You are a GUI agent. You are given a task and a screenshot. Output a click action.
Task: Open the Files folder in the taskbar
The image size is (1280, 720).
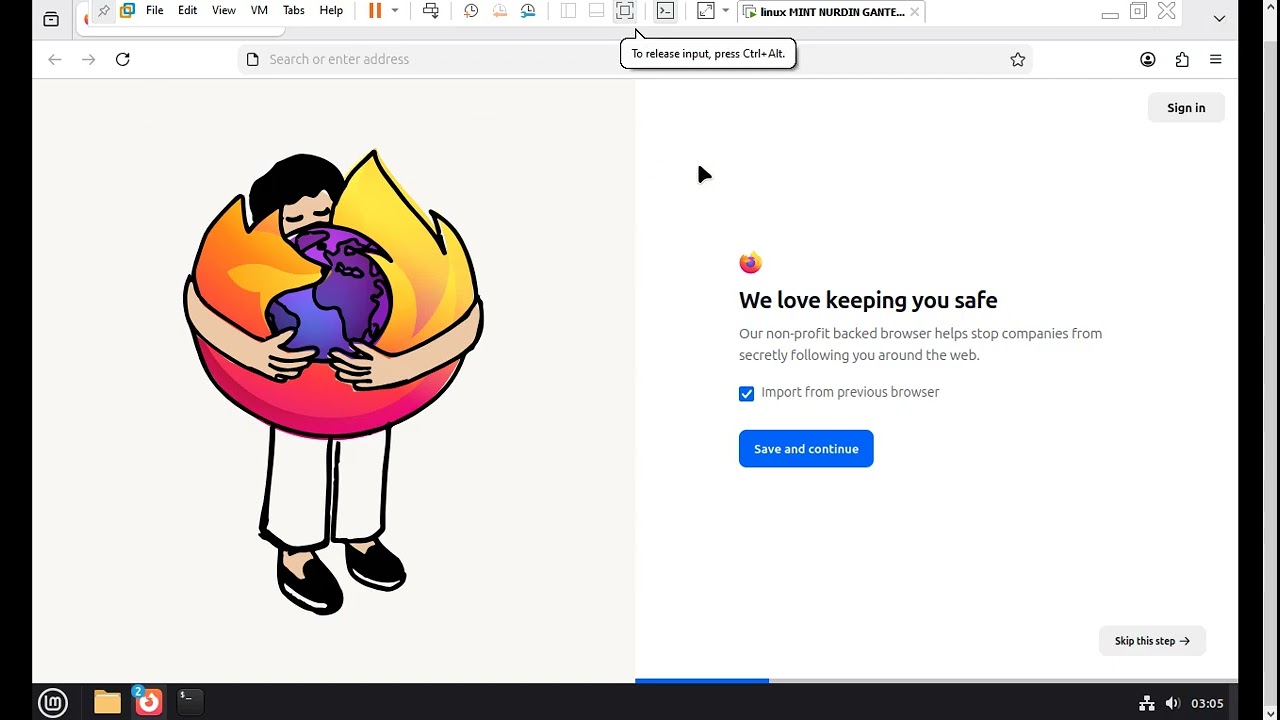(107, 703)
